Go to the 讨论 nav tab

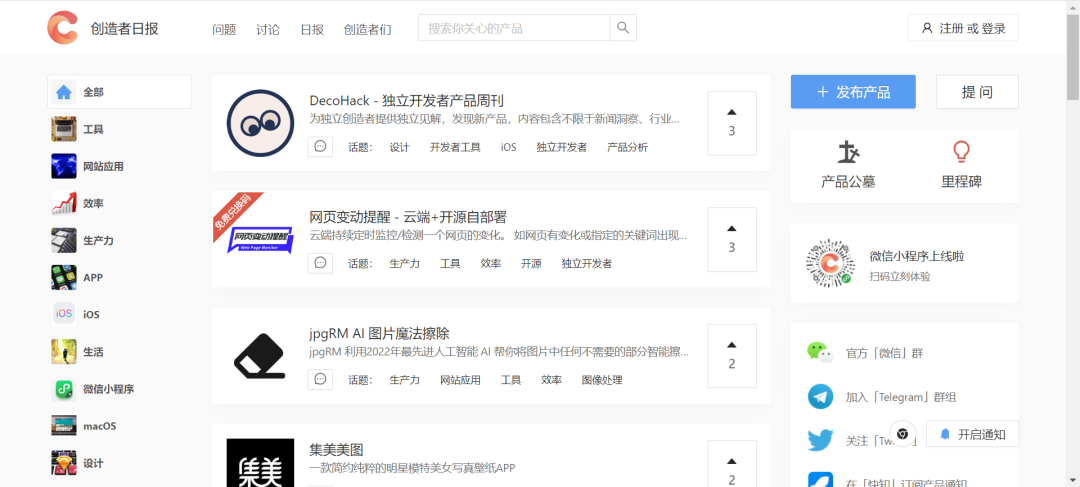click(x=268, y=29)
